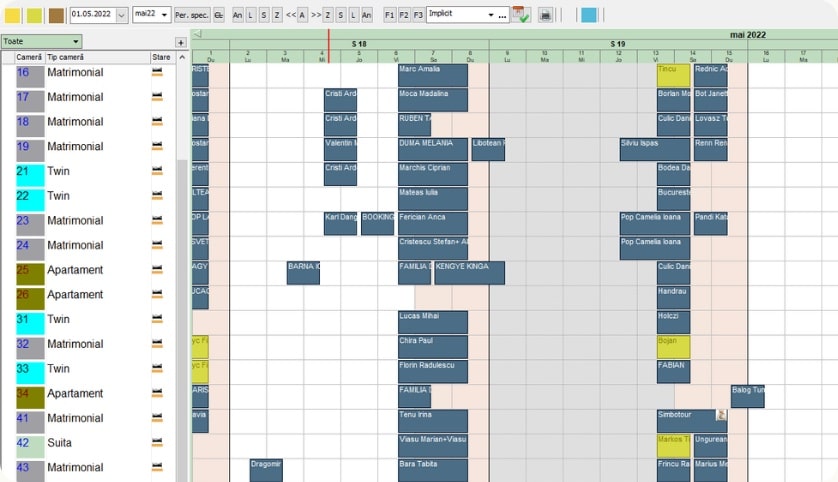Image resolution: width=838 pixels, height=482 pixels.
Task: Click the Stare column header
Action: coord(161,57)
